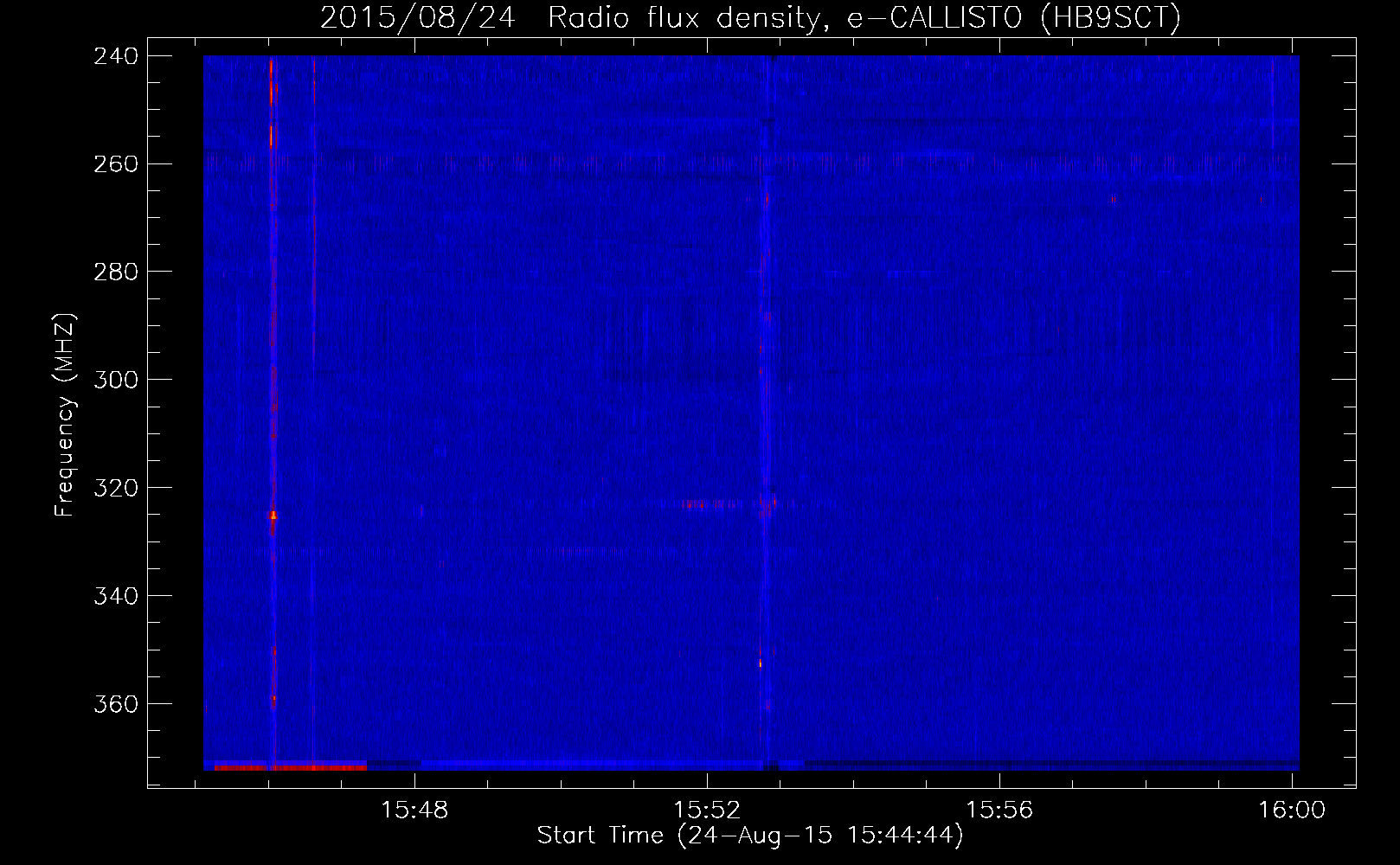The height and width of the screenshot is (865, 1400).
Task: Select the 320 frequency axis label
Action: 116,489
